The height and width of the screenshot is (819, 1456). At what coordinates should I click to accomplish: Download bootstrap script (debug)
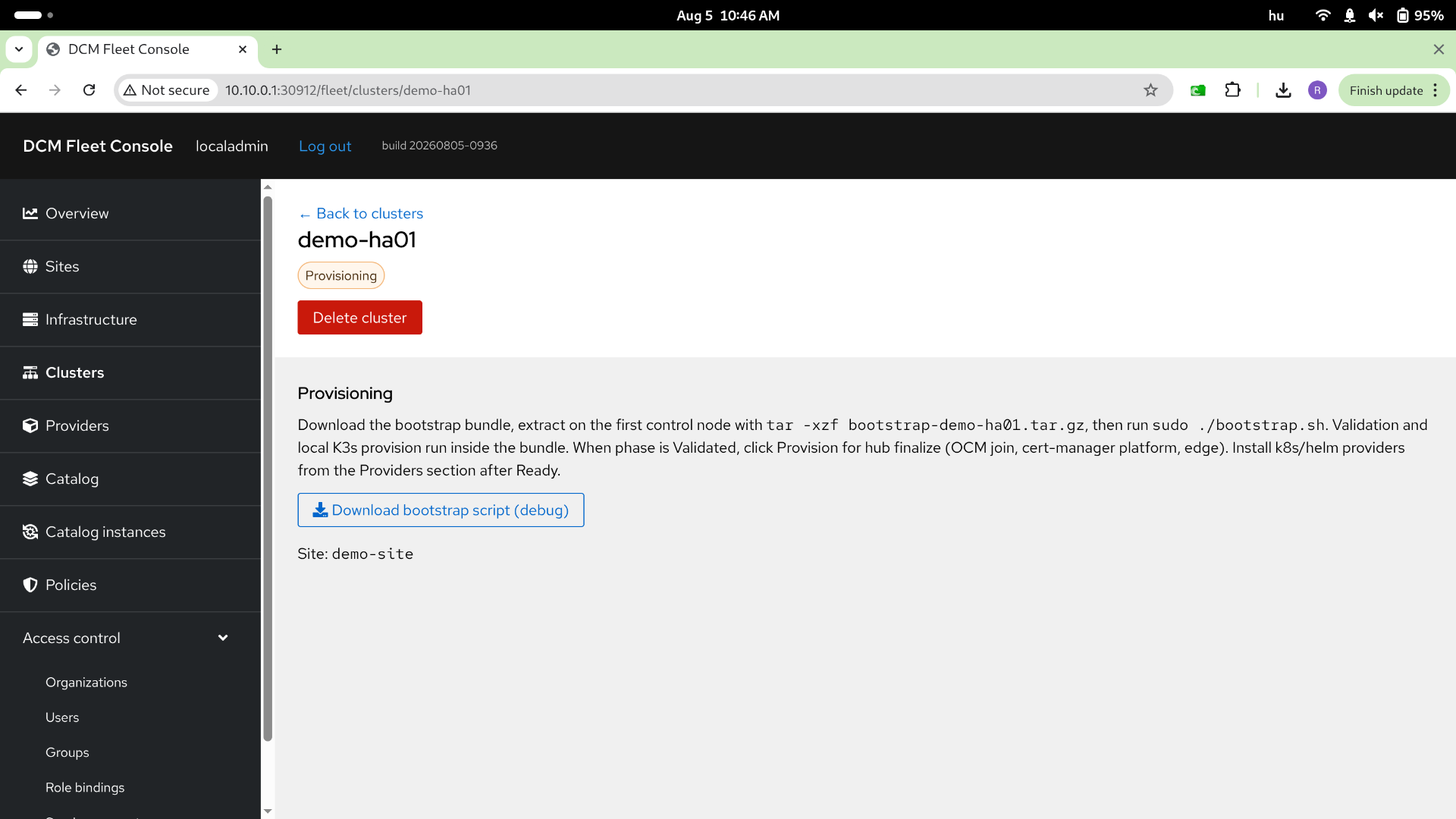click(x=441, y=510)
